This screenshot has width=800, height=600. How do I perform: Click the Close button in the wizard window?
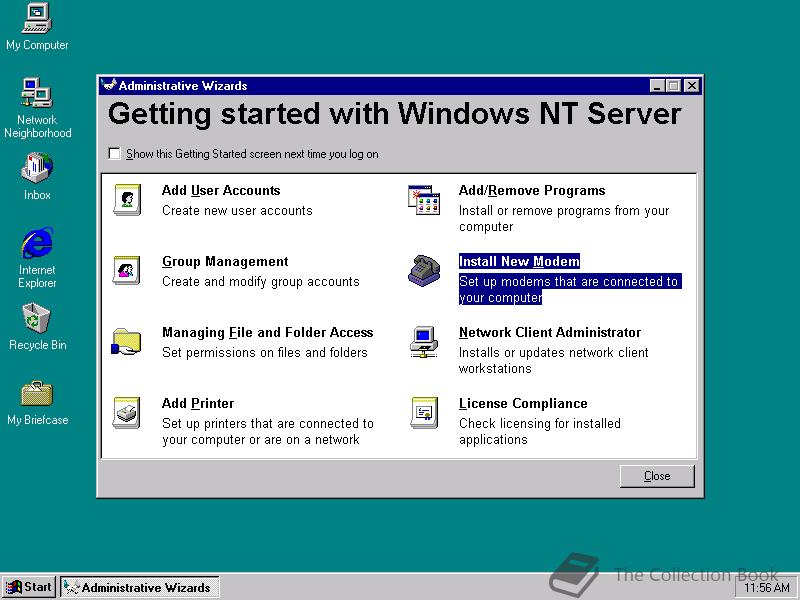[x=657, y=476]
